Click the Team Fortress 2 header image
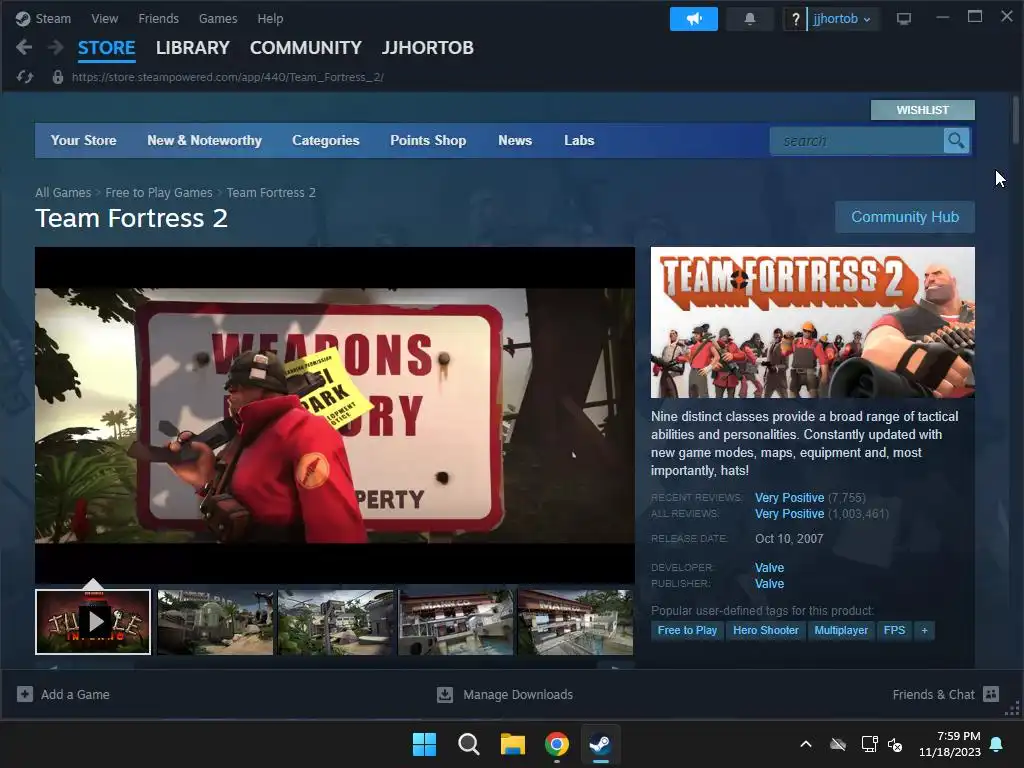Image resolution: width=1024 pixels, height=768 pixels. coord(812,322)
